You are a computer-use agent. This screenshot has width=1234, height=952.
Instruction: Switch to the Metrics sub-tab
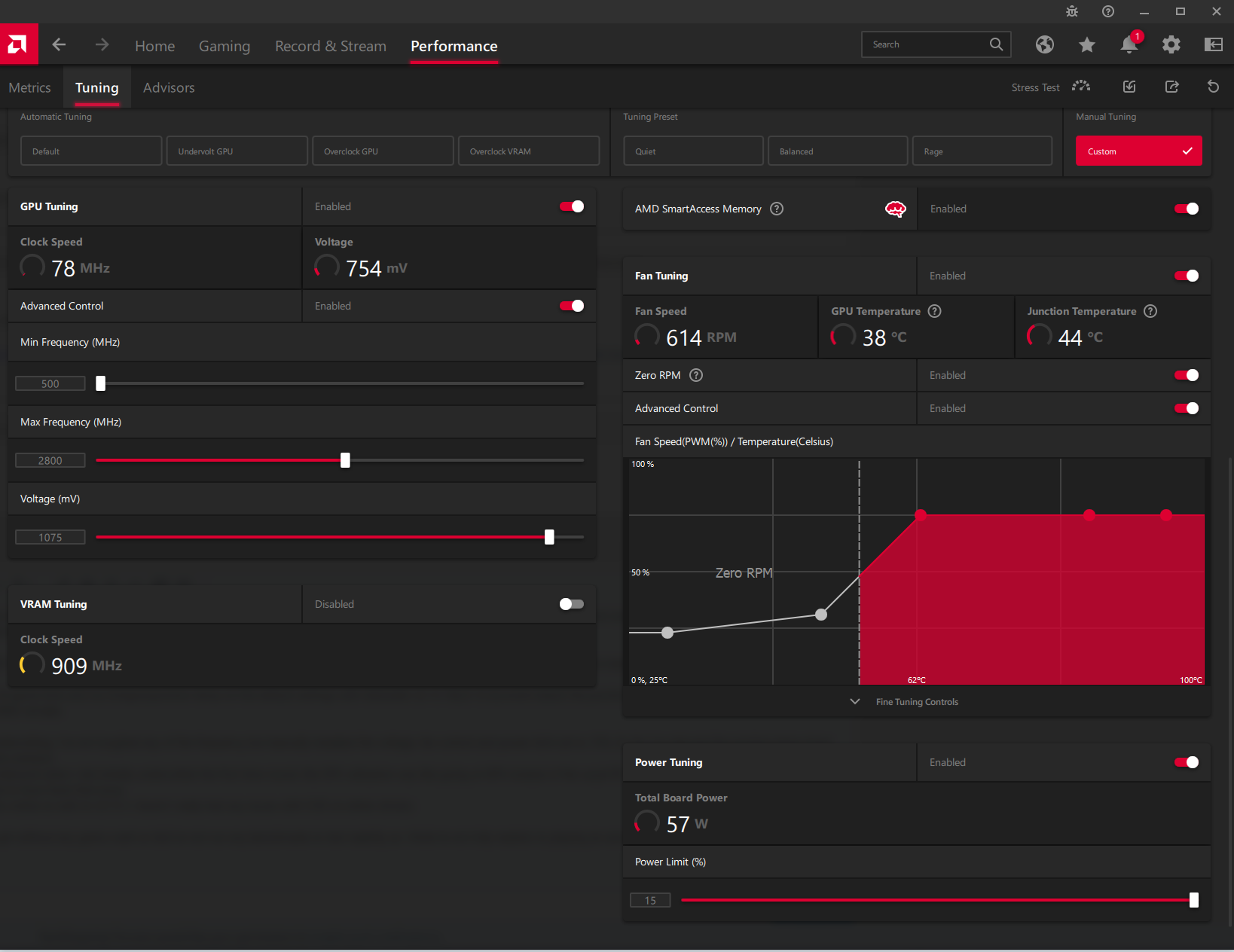pyautogui.click(x=29, y=87)
